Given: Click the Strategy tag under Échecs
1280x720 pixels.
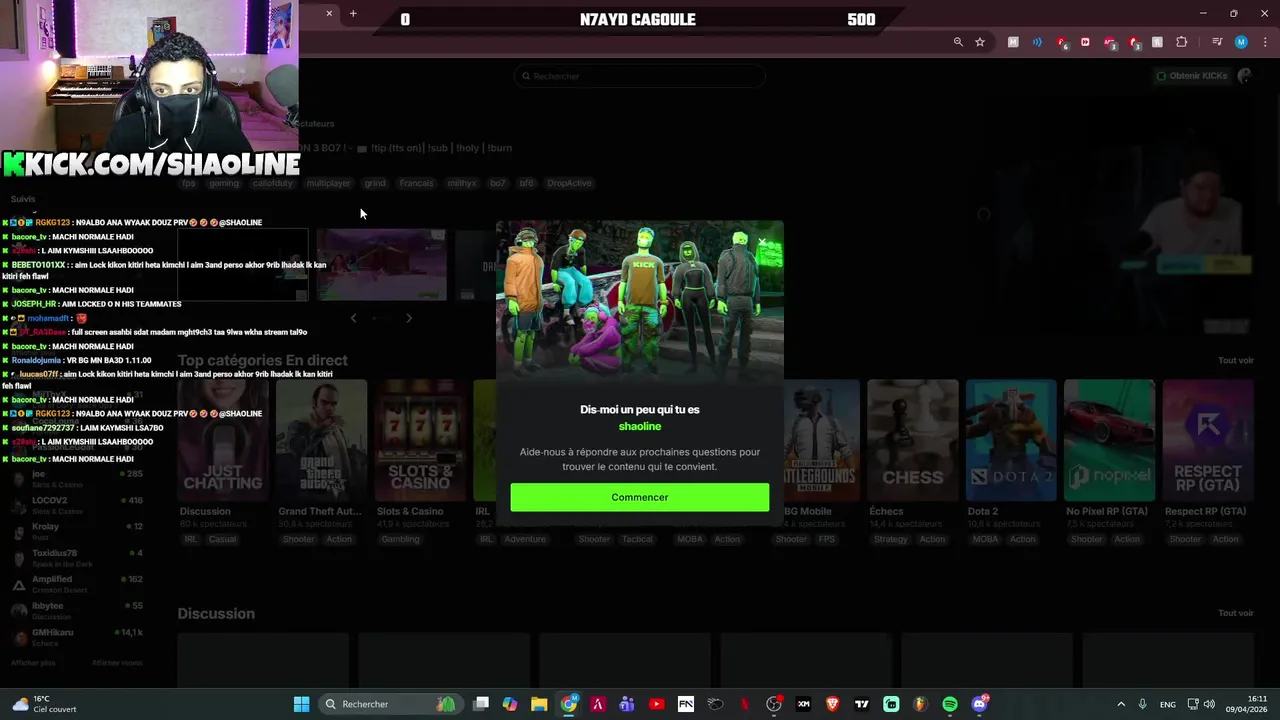Looking at the screenshot, I should [x=890, y=539].
